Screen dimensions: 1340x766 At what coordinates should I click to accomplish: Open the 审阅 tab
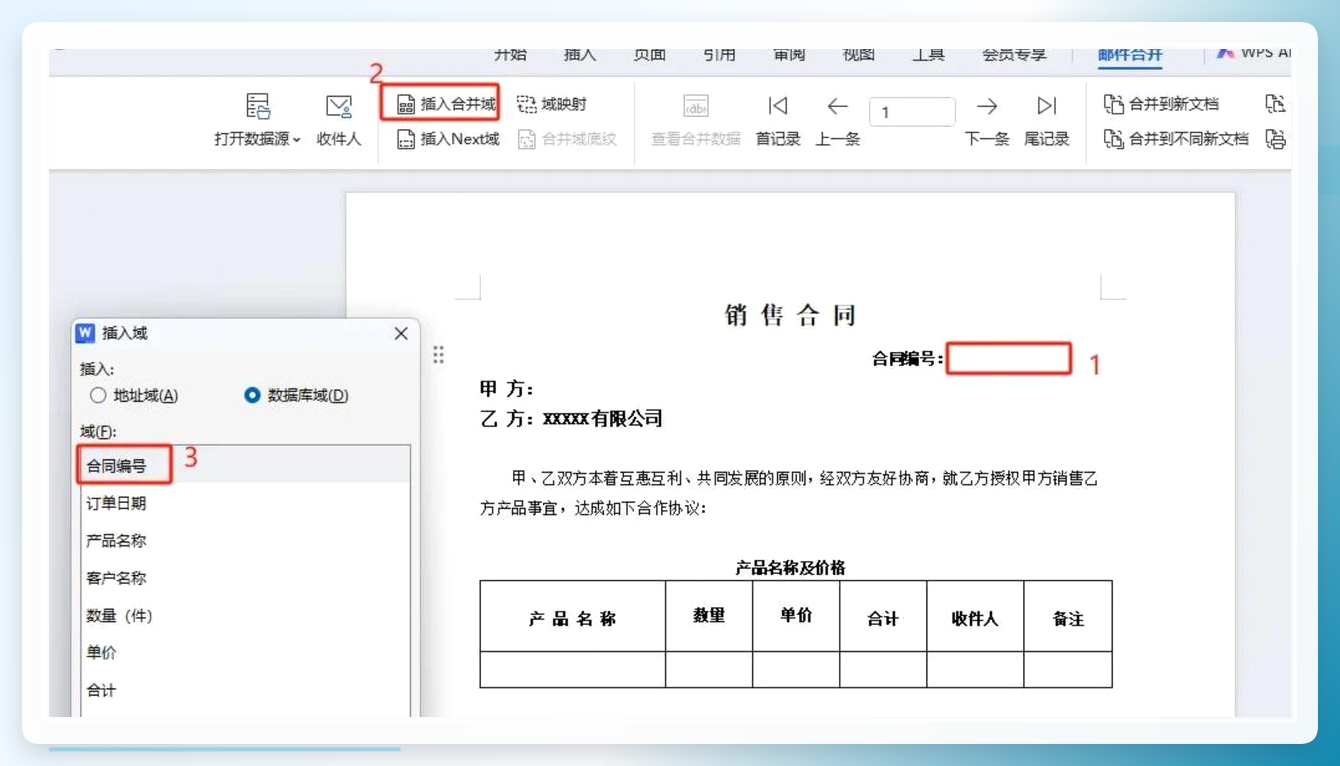(x=789, y=54)
